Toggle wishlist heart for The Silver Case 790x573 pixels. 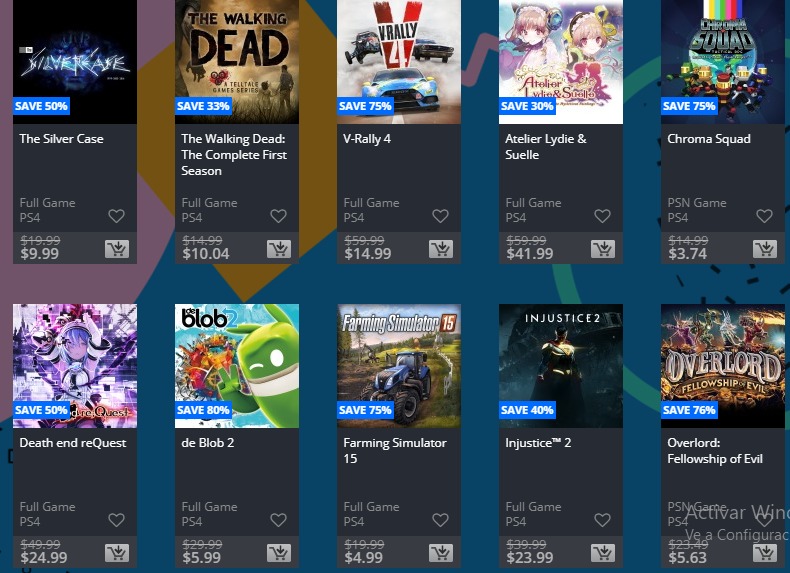pos(116,216)
